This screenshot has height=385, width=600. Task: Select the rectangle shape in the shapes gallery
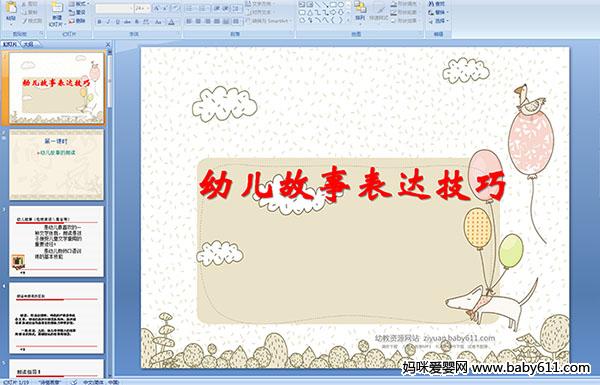tap(333, 5)
